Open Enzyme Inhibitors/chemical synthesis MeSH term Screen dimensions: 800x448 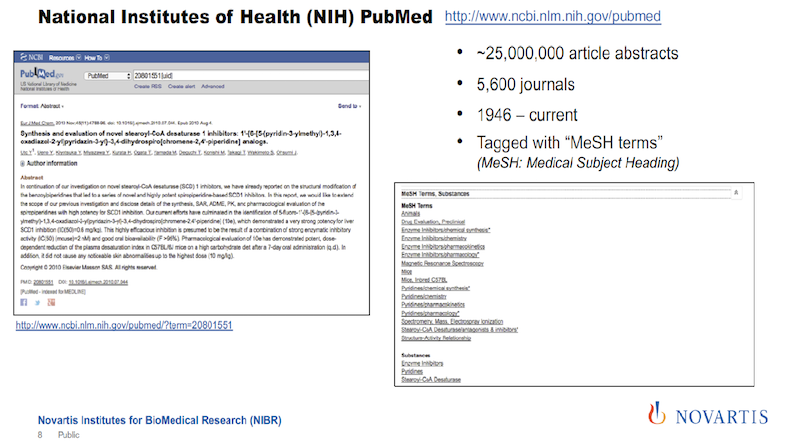click(x=445, y=230)
